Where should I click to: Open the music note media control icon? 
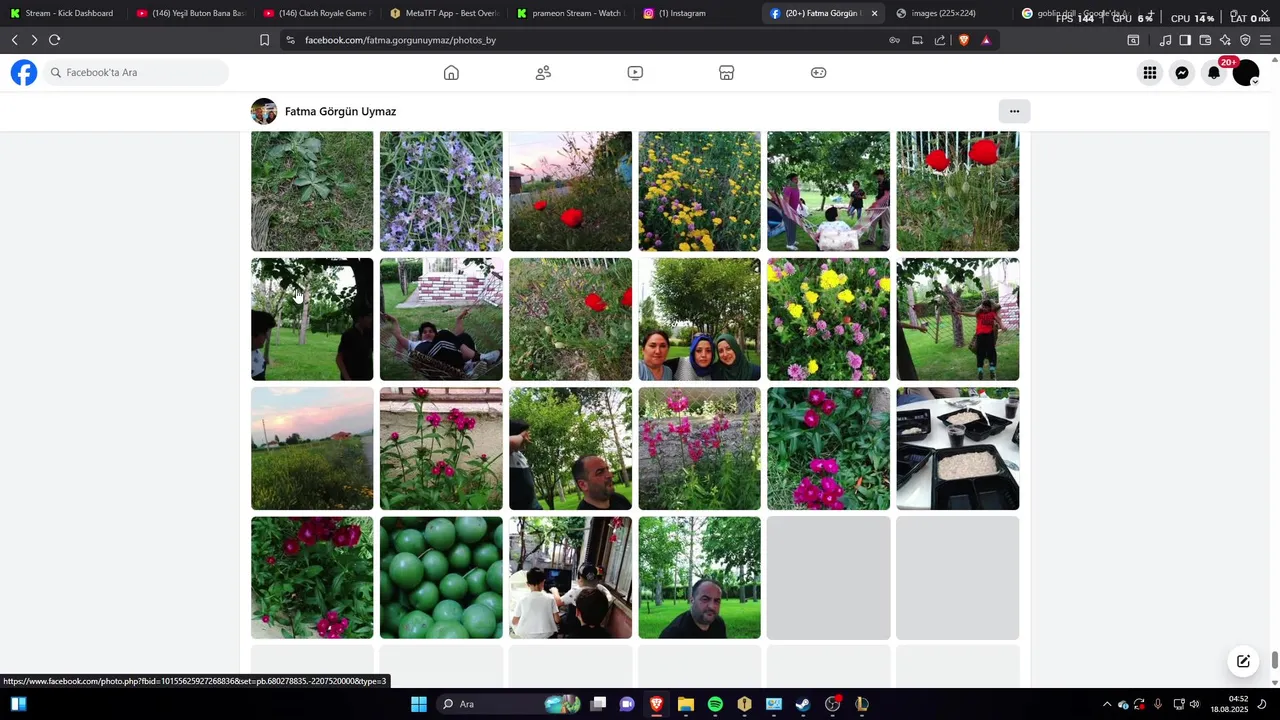(1165, 40)
